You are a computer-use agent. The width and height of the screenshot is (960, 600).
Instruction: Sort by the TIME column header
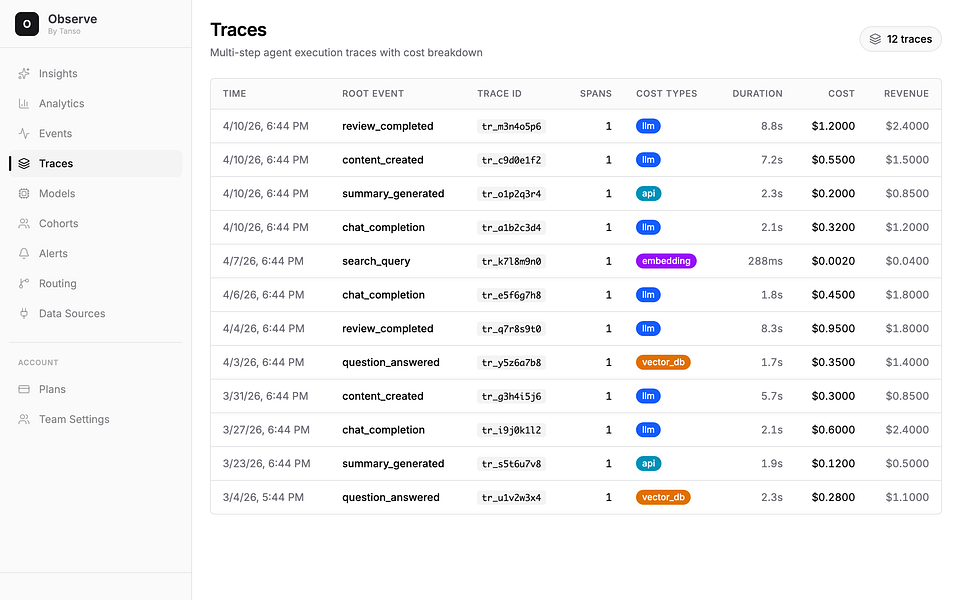coord(234,94)
